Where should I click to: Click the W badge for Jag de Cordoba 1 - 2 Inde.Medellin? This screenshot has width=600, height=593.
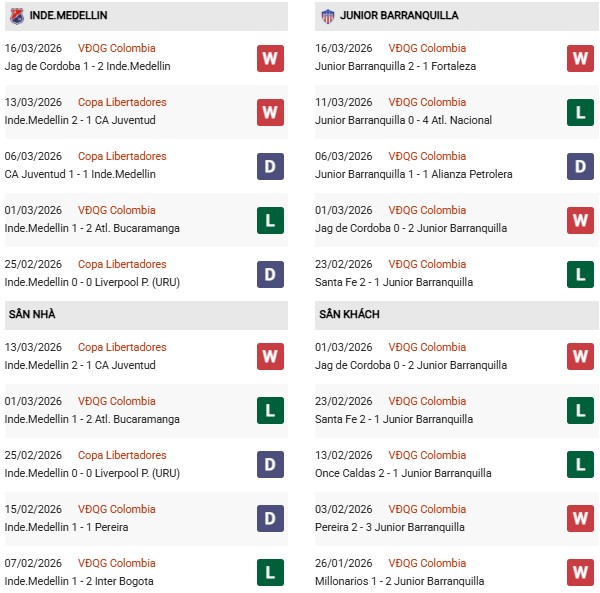click(x=270, y=58)
